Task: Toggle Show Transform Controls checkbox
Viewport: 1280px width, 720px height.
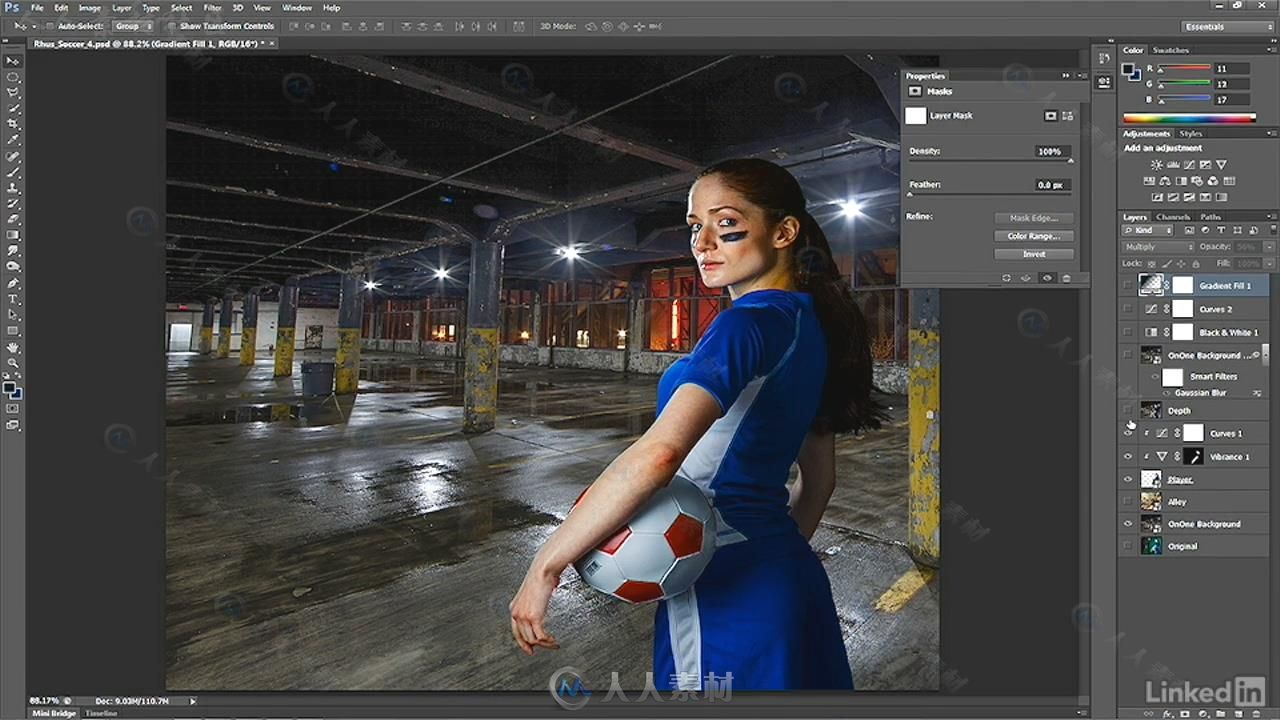Action: (x=172, y=26)
